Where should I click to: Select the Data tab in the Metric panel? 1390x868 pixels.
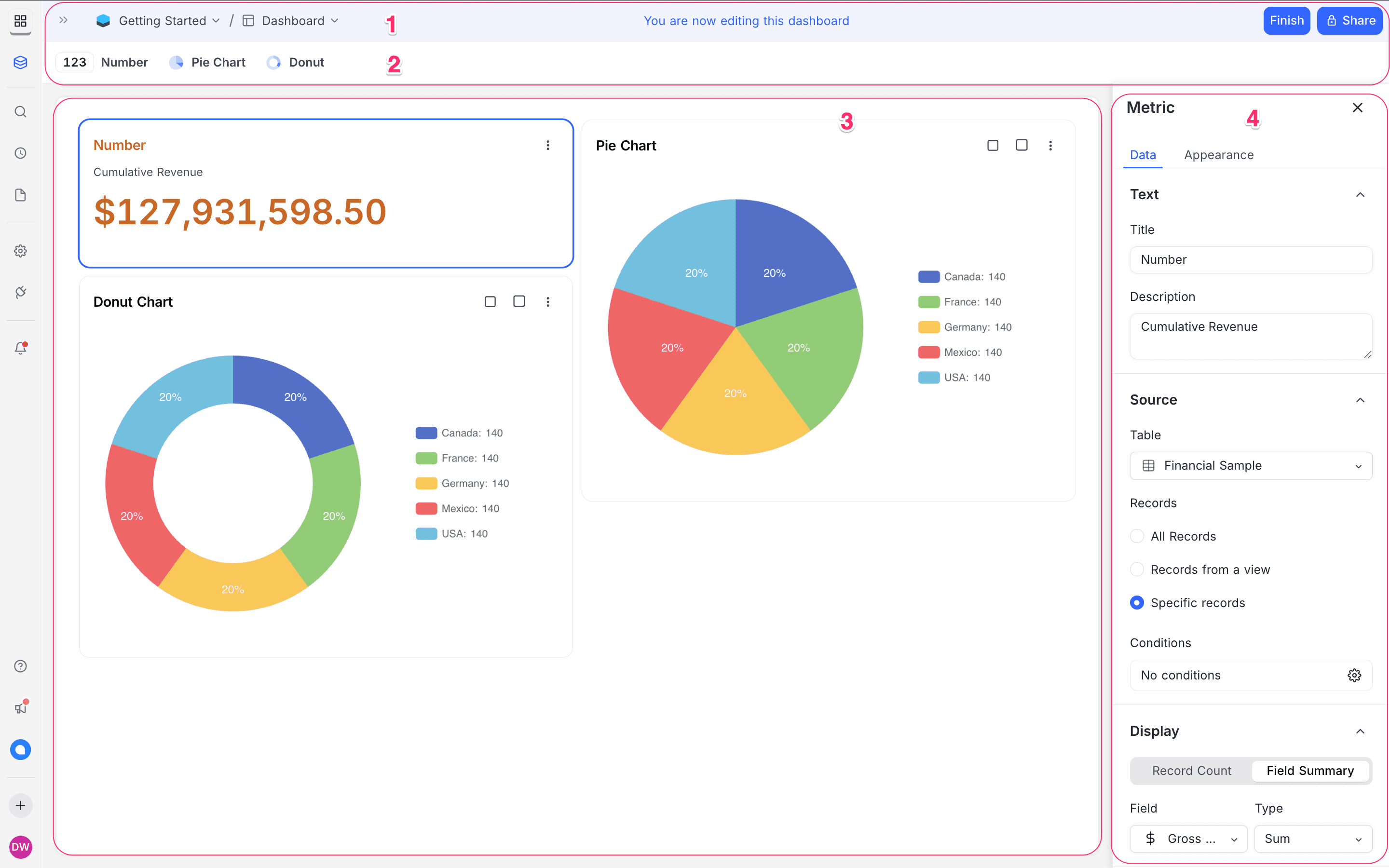[x=1142, y=154]
